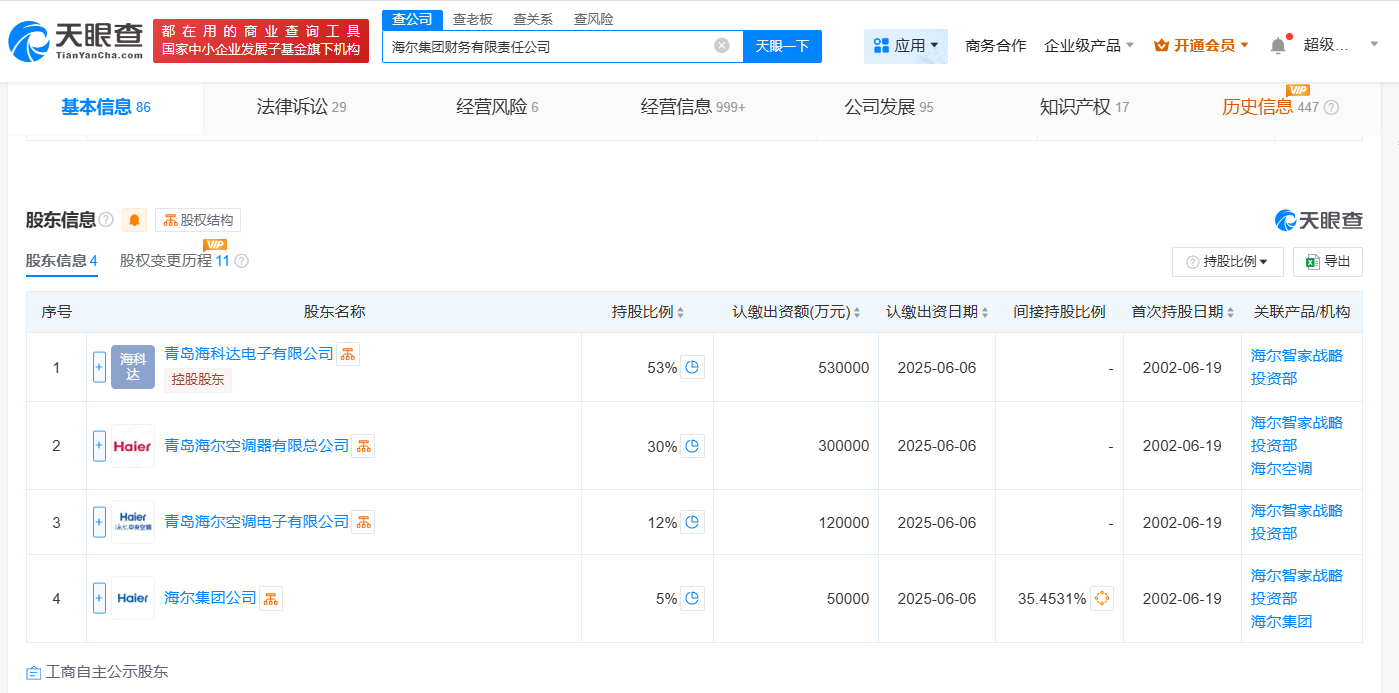Image resolution: width=1399 pixels, height=693 pixels.
Task: Open the user account dropdown 超级…
Action: 1340,45
